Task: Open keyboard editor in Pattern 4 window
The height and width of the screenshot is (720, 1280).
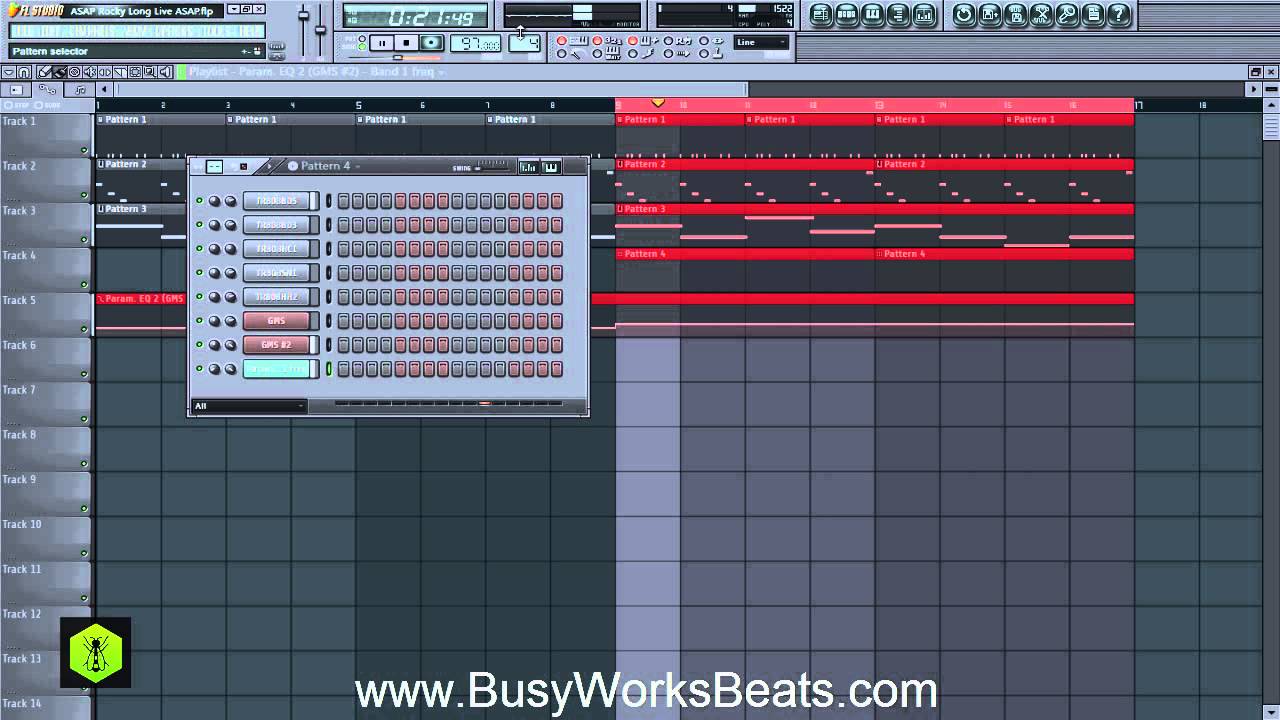Action: click(x=551, y=167)
